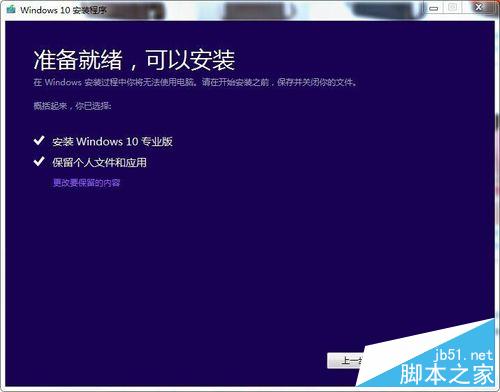The width and height of the screenshot is (500, 392).
Task: Click the notice about saving and closing files
Action: [x=195, y=82]
